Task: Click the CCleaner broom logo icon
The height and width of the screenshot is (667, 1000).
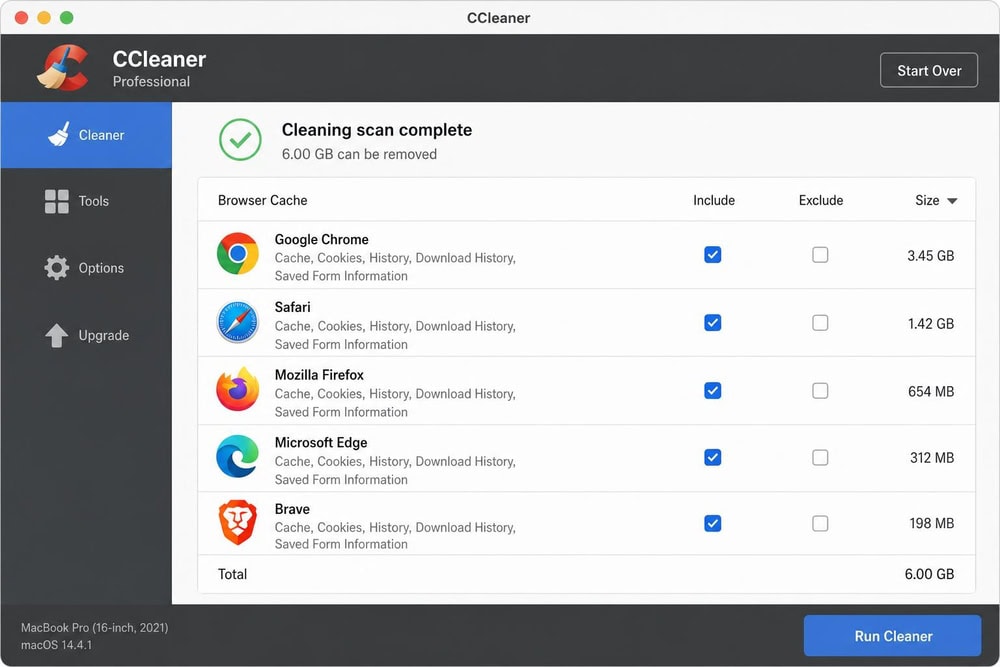Action: click(x=62, y=68)
